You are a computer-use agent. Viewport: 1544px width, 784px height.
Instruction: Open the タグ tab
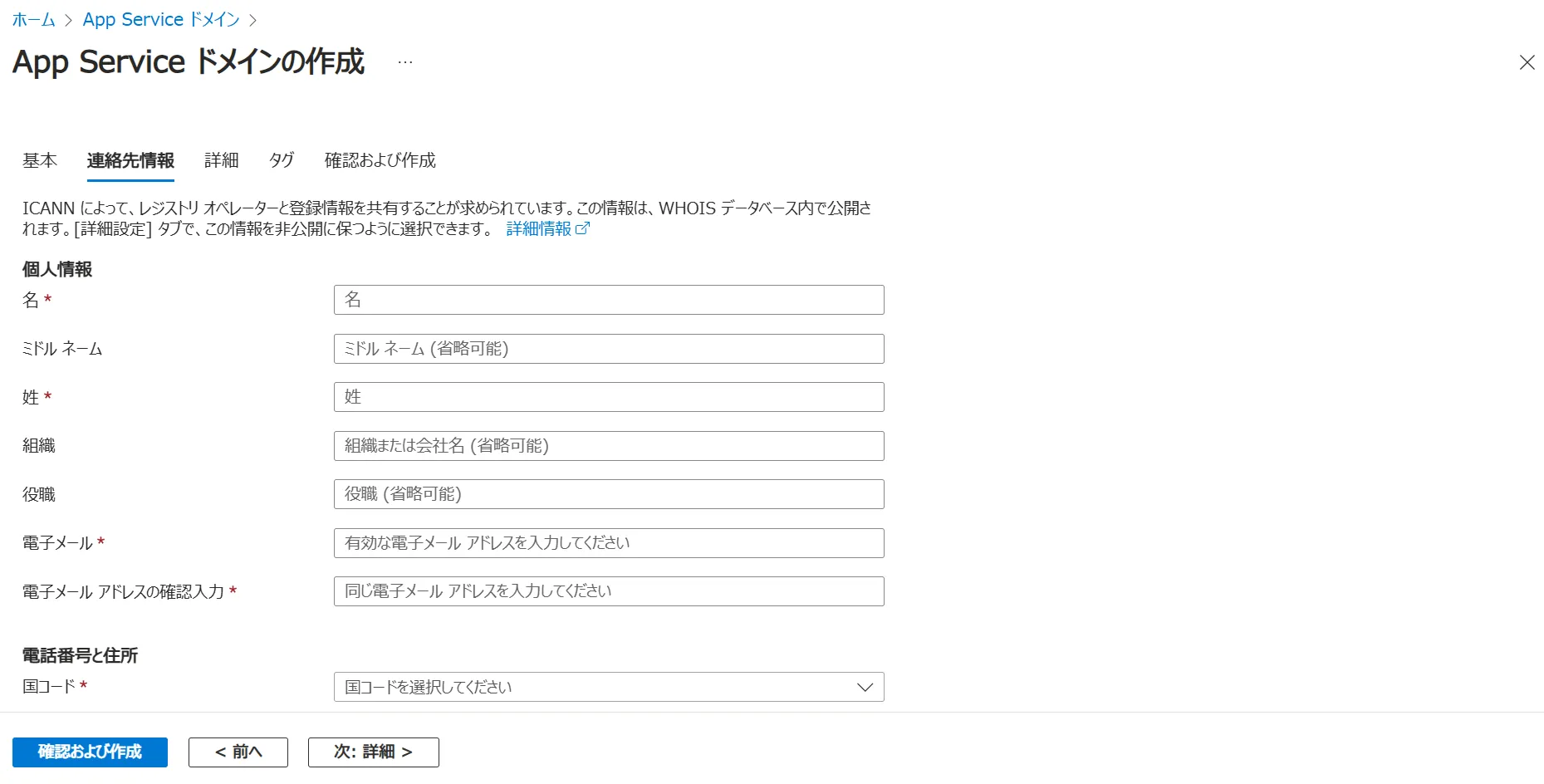282,160
